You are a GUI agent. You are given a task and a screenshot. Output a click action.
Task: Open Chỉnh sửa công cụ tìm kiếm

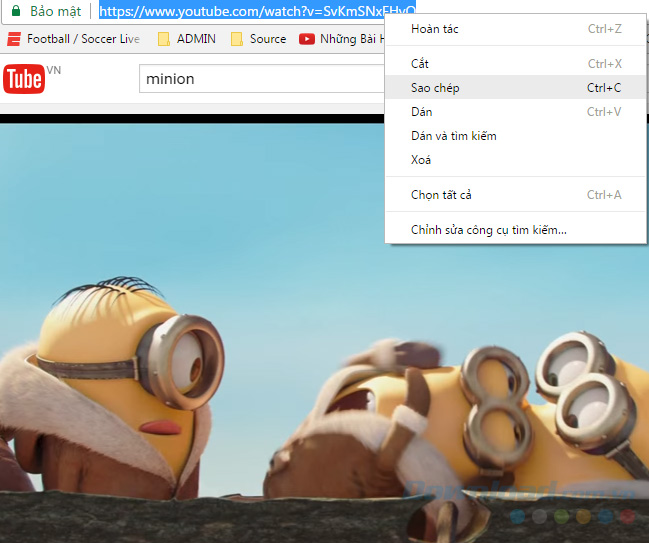coord(488,230)
